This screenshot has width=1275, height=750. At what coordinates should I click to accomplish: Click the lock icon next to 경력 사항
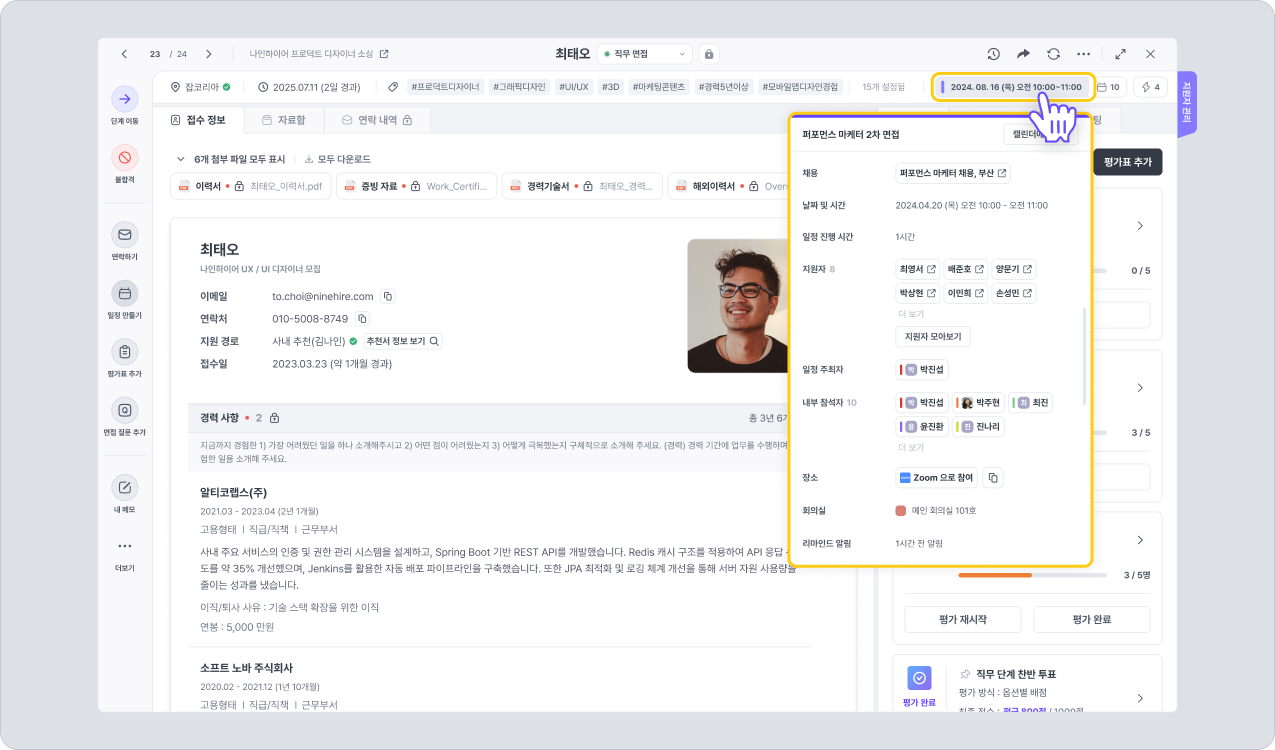click(274, 418)
